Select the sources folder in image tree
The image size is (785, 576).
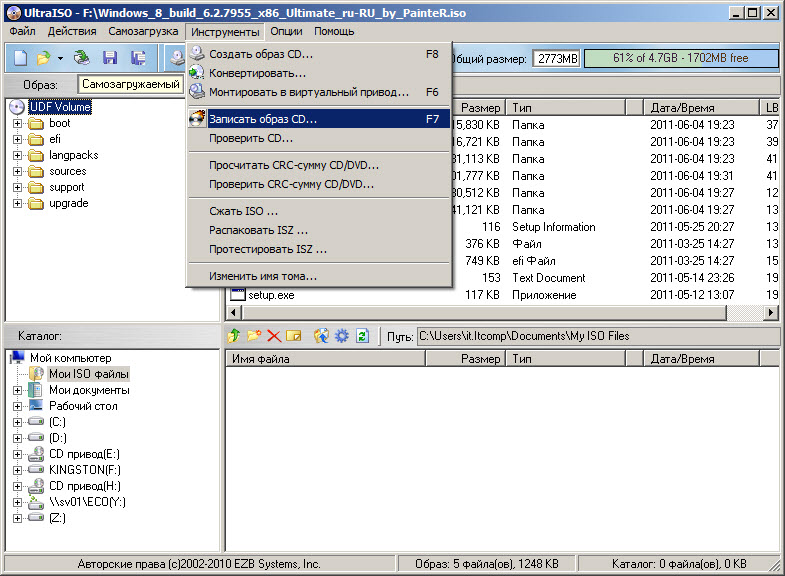(68, 171)
